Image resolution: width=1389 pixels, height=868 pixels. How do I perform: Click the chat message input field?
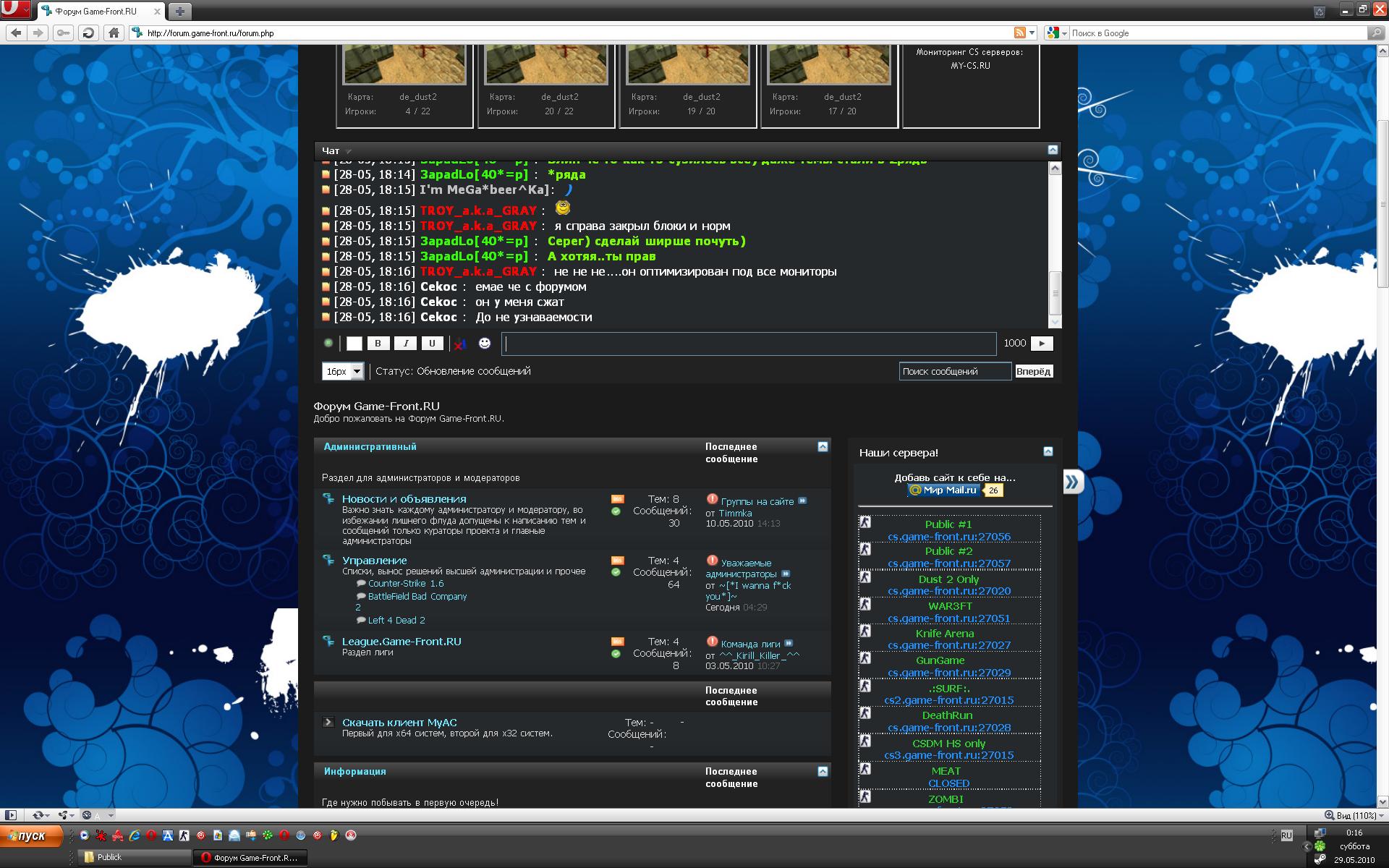click(749, 344)
